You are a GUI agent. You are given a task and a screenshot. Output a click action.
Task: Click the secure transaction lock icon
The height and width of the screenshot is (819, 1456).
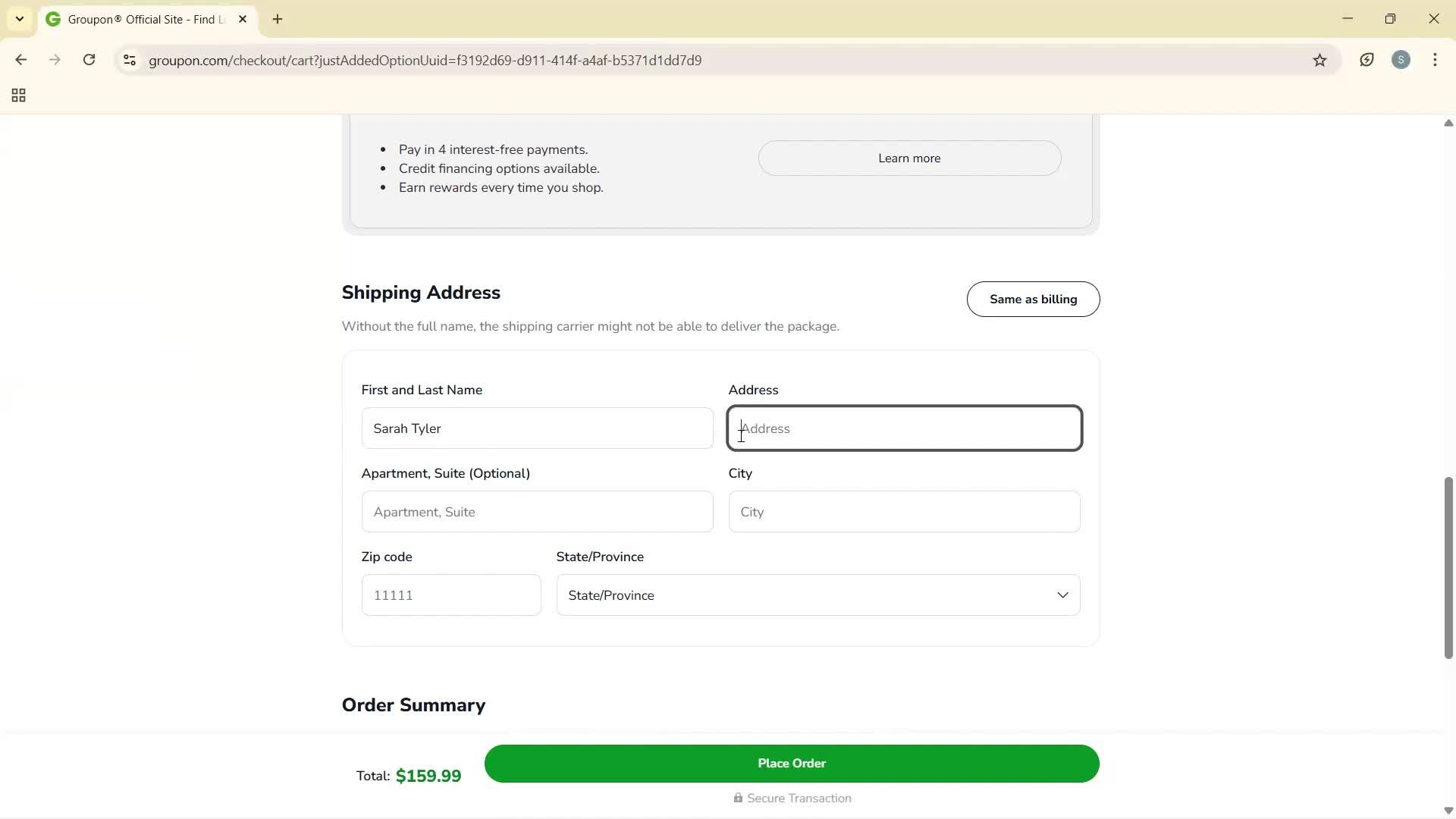coord(738,799)
